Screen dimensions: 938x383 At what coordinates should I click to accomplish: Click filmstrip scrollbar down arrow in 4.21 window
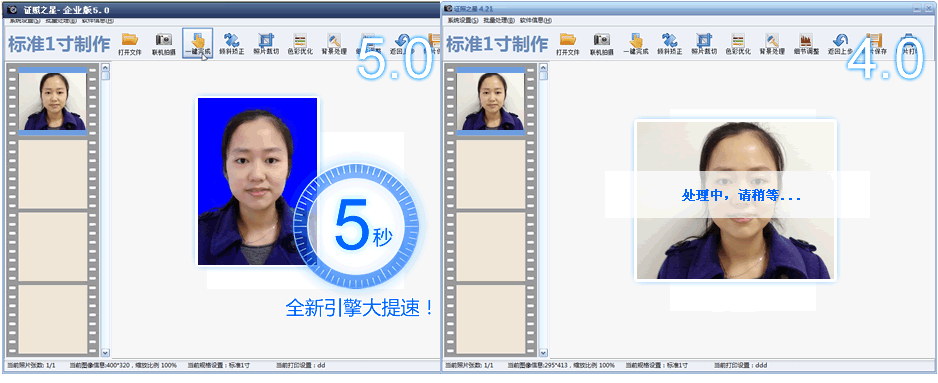[x=544, y=353]
